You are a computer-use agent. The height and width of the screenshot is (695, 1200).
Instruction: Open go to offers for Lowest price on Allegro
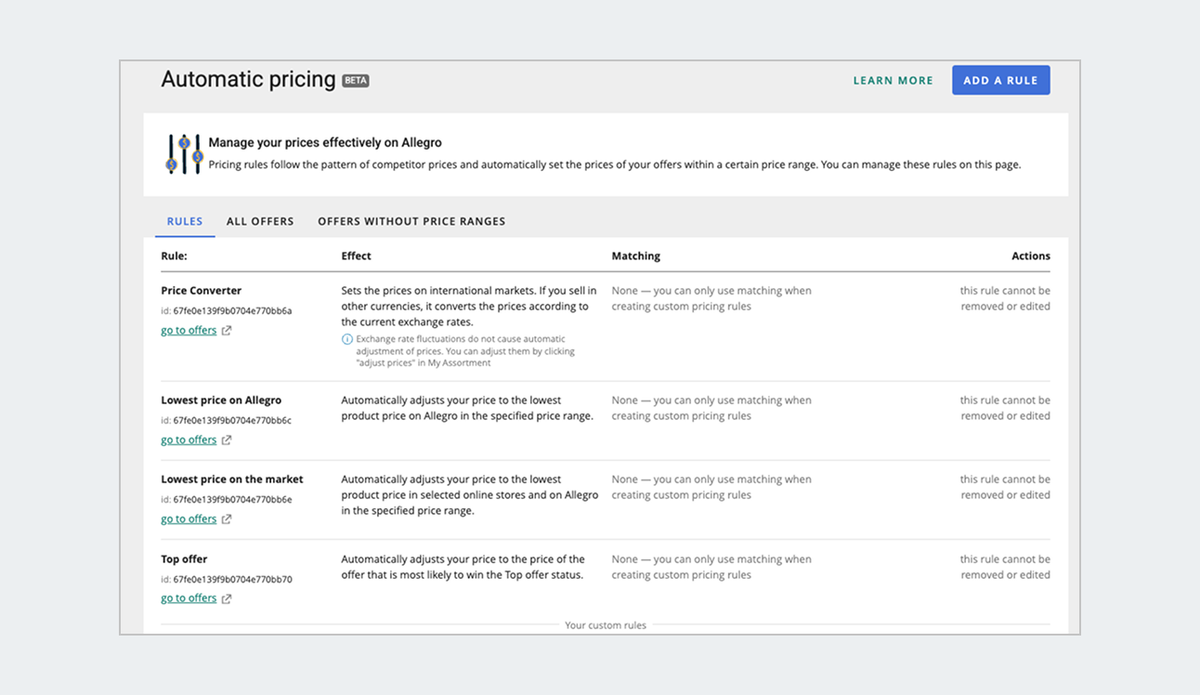189,440
